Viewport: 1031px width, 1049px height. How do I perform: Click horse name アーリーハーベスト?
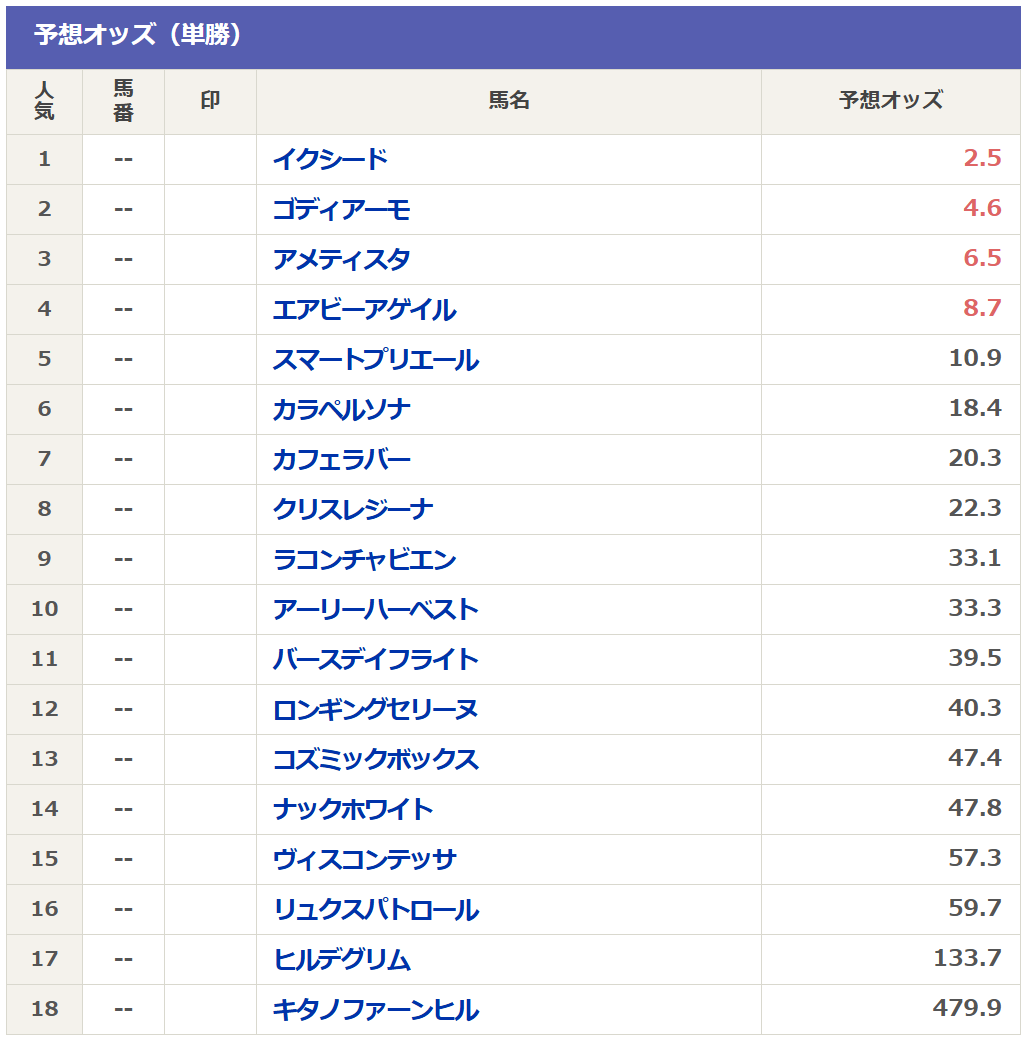pos(375,609)
